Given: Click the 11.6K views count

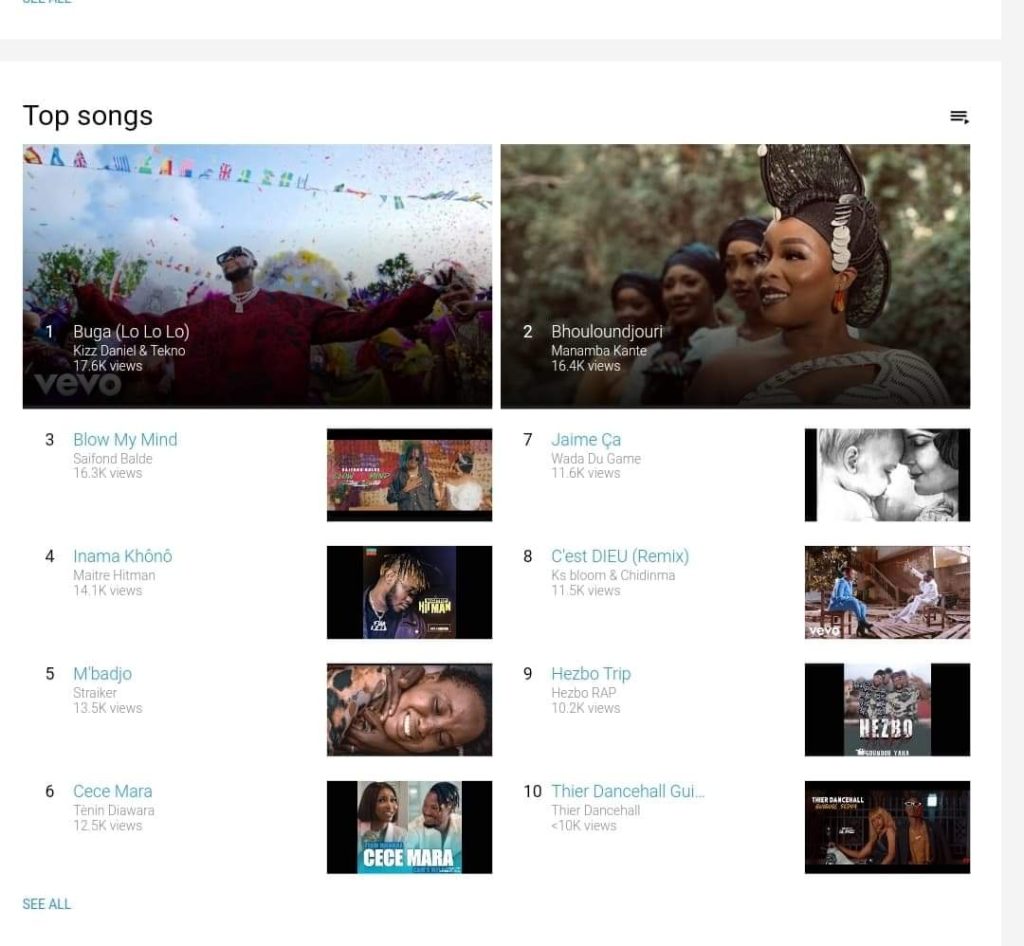Looking at the screenshot, I should (585, 473).
